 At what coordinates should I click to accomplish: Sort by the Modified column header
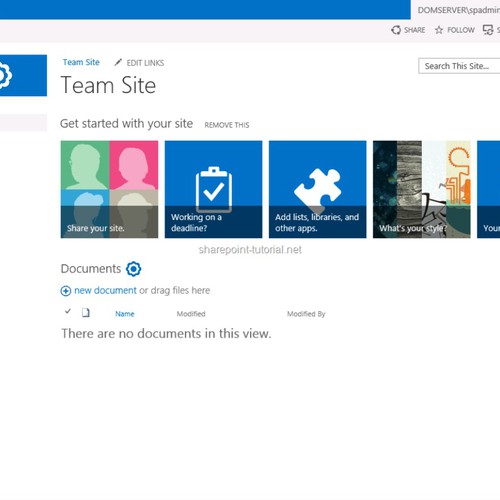(191, 314)
